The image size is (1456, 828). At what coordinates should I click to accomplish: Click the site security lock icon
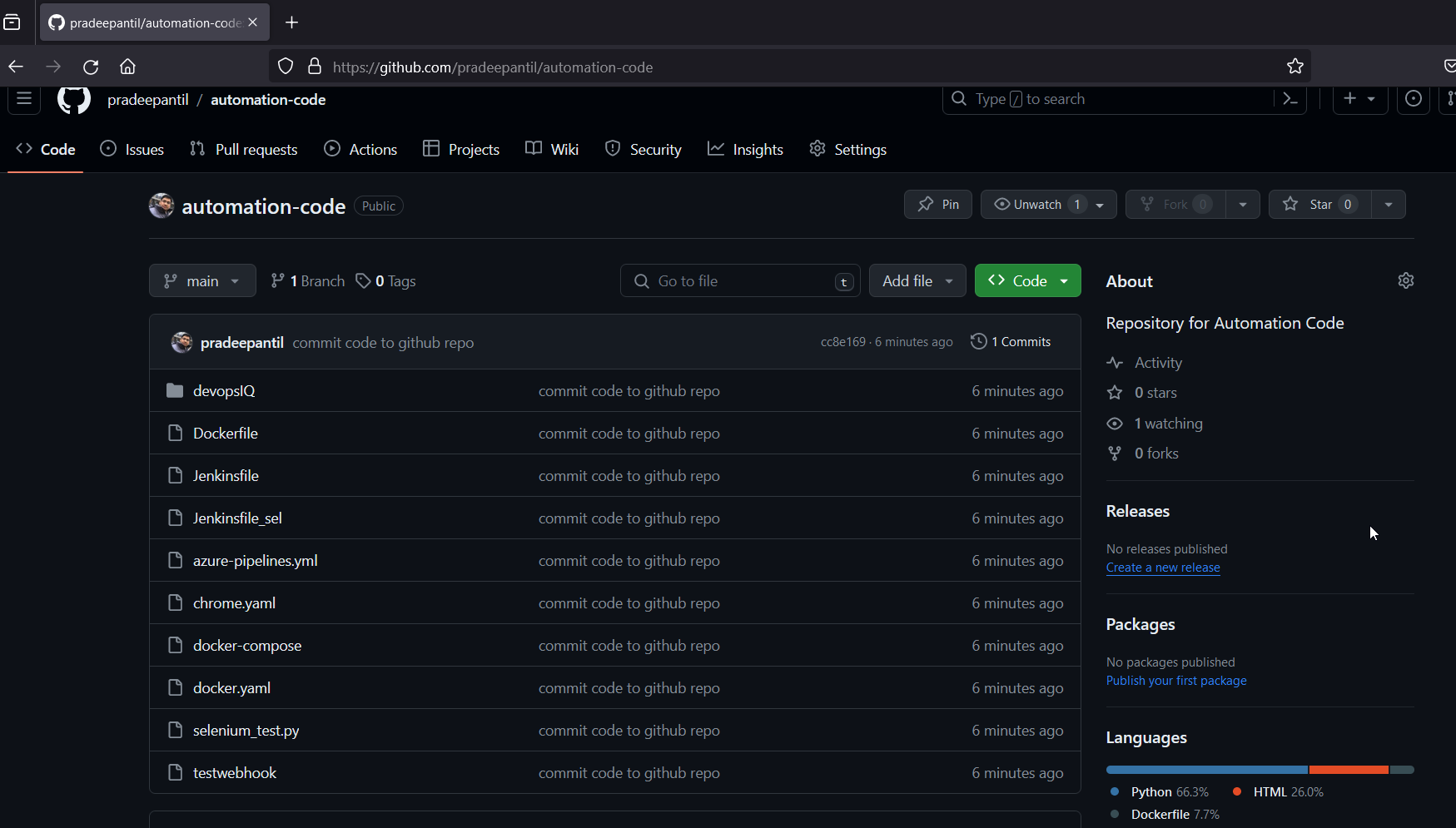[315, 67]
